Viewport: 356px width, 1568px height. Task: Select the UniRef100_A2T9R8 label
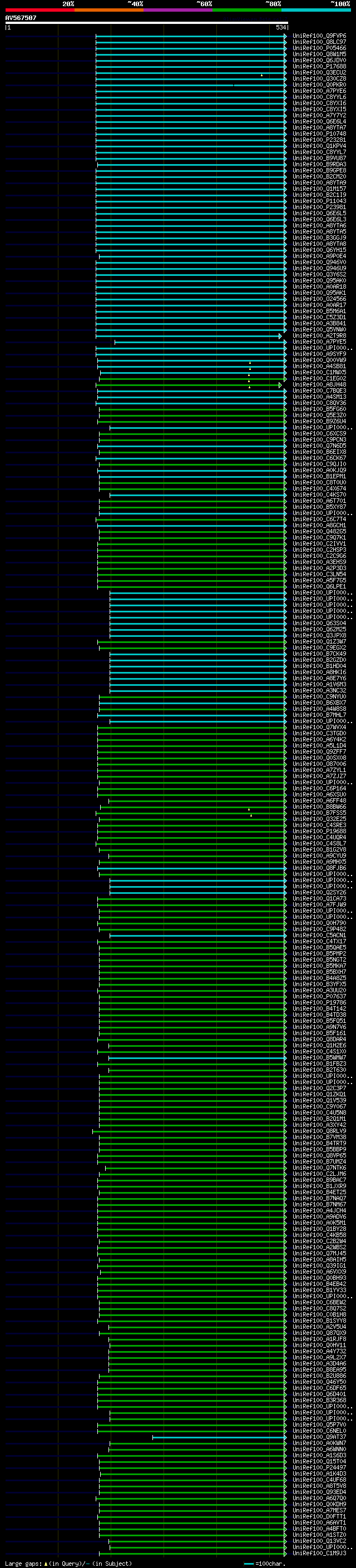pyautogui.click(x=319, y=336)
